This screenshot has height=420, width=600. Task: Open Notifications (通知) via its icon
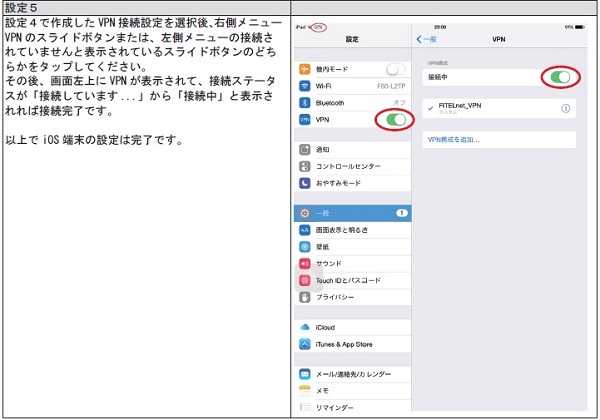click(305, 149)
